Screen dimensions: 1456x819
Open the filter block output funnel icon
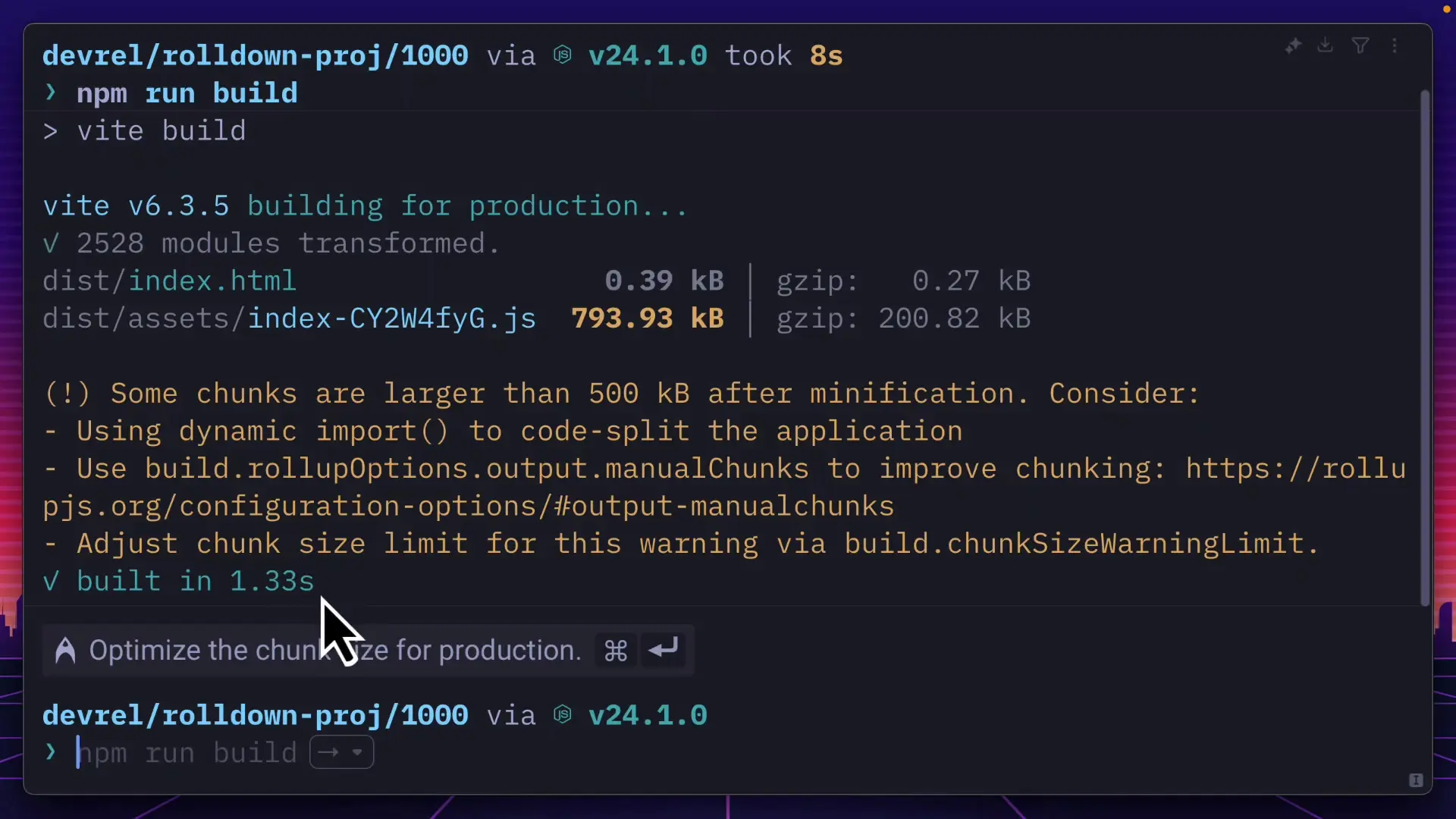(x=1361, y=46)
